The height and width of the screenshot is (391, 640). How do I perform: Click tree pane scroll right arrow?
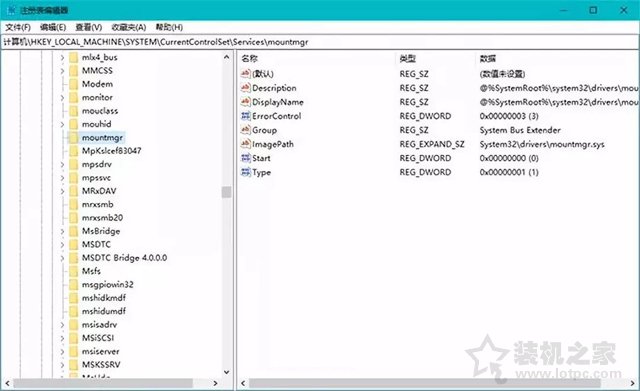(215, 383)
